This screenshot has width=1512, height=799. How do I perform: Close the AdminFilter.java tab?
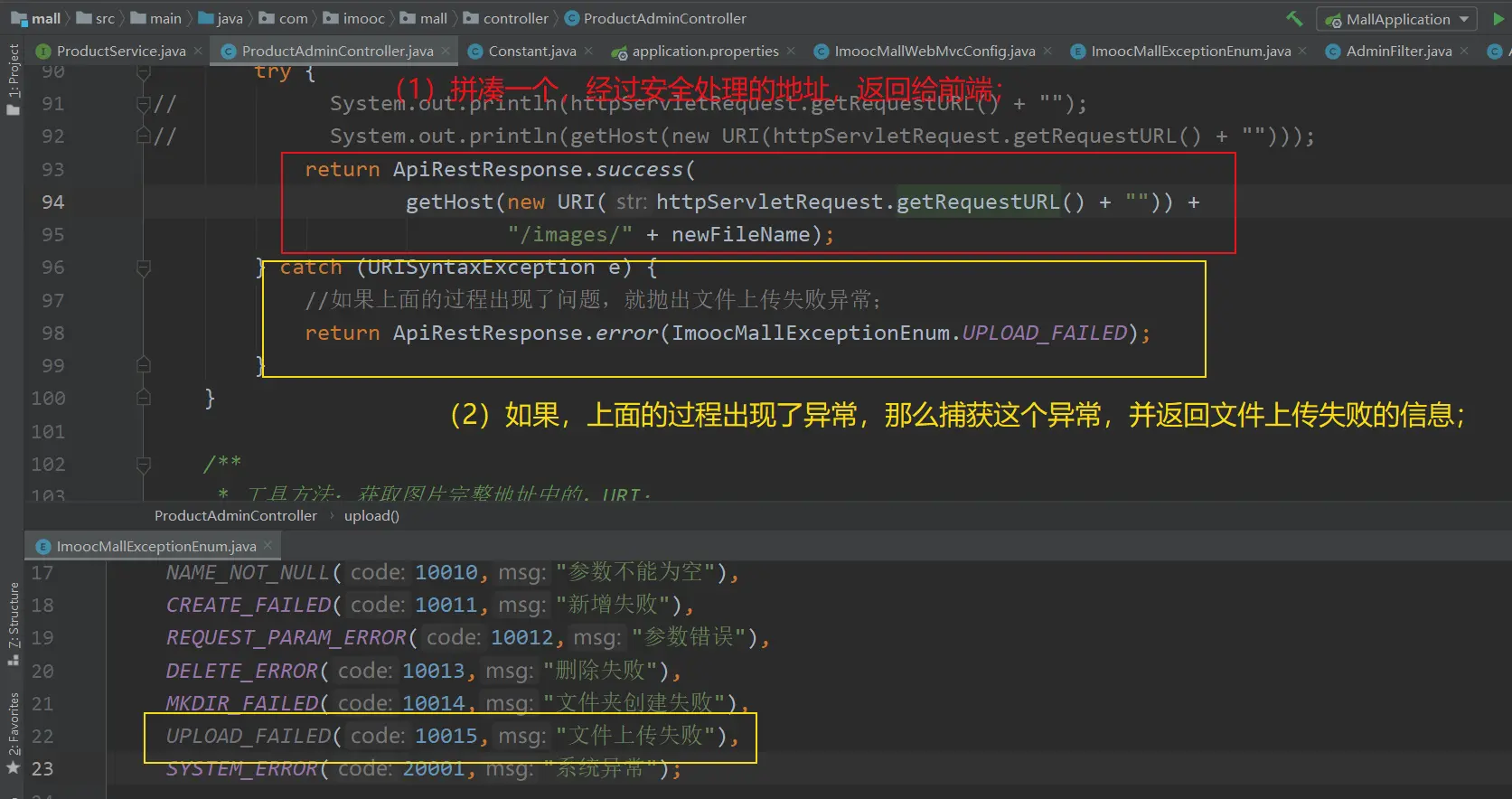(x=1464, y=52)
